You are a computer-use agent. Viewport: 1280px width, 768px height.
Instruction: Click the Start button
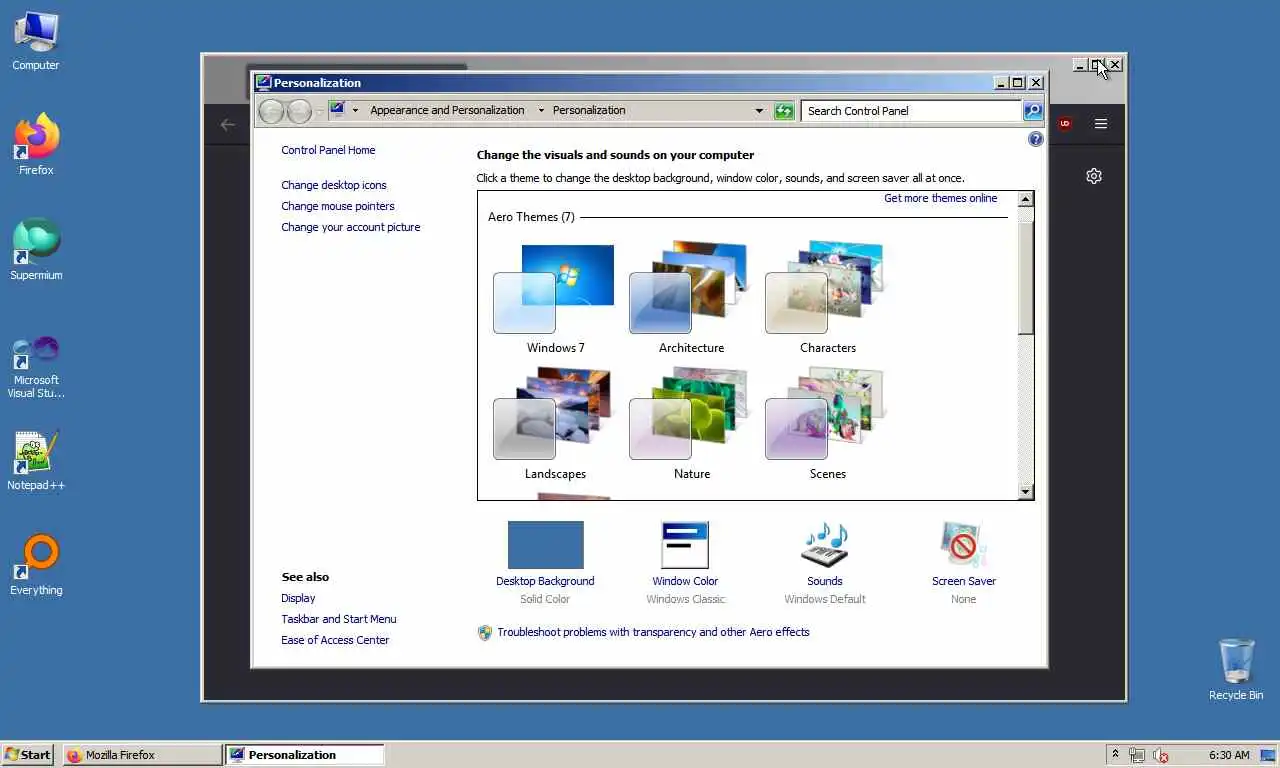click(x=28, y=755)
